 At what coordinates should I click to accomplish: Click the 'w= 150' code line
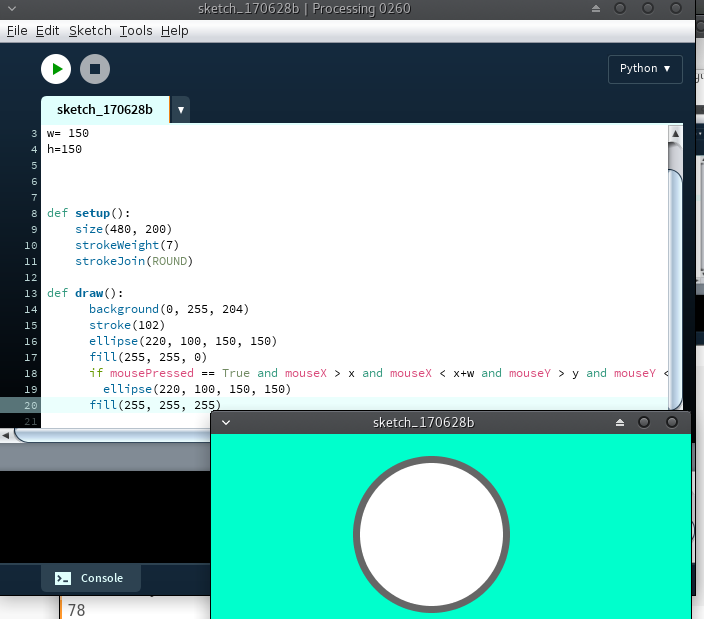click(x=68, y=133)
